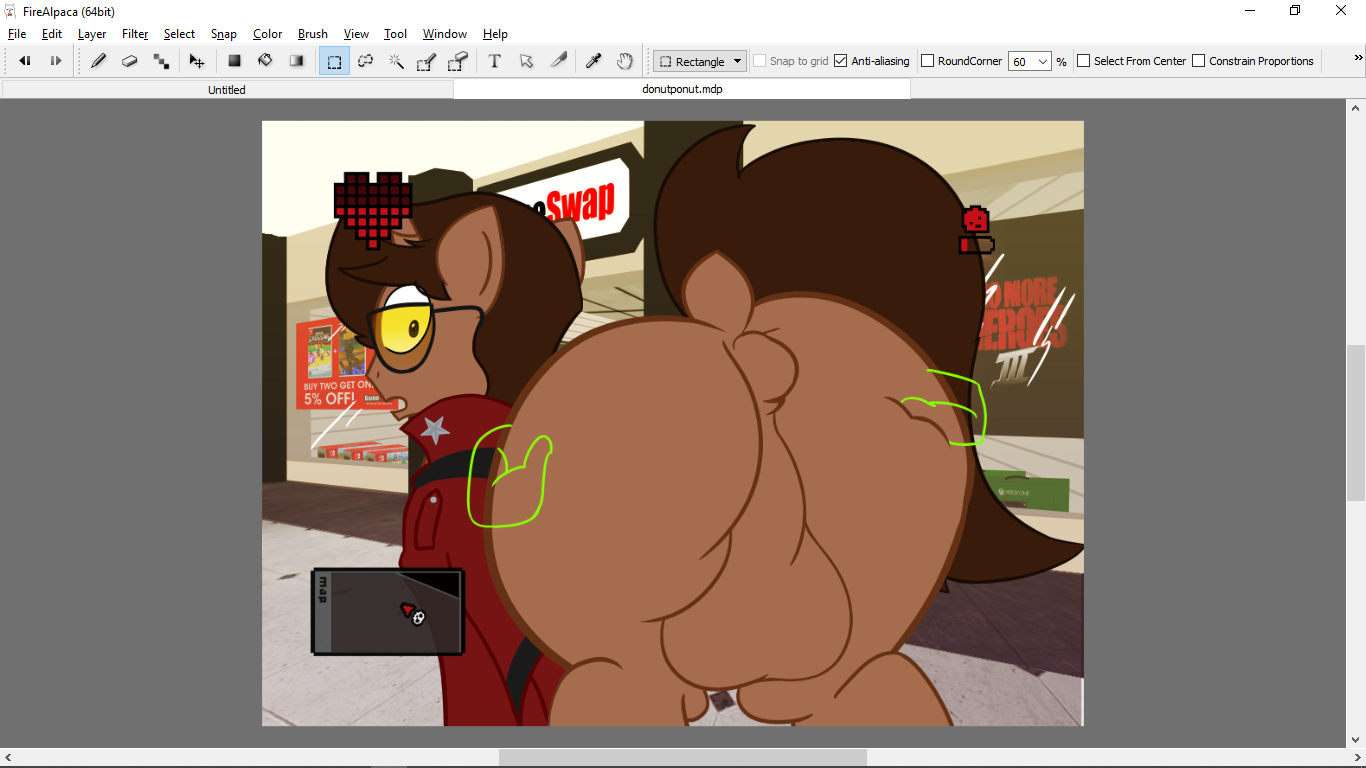Image resolution: width=1366 pixels, height=768 pixels.
Task: Expand the RoundCorner percentage dropdown
Action: (x=1042, y=61)
